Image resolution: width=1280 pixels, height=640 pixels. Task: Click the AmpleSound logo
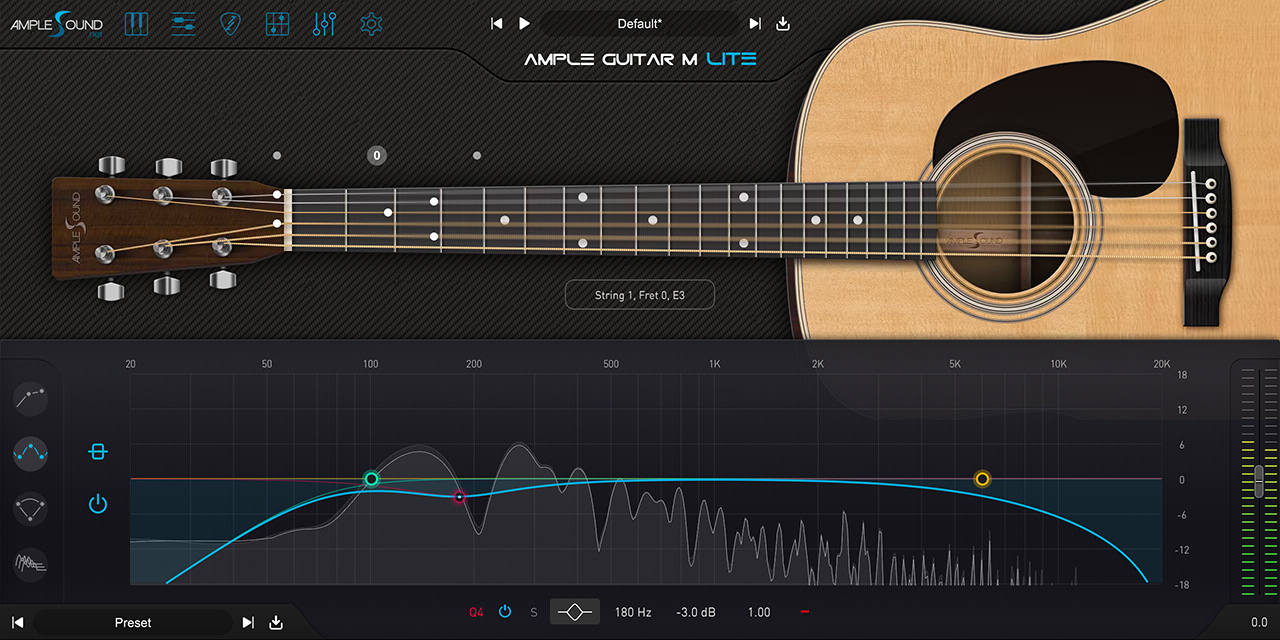click(57, 24)
